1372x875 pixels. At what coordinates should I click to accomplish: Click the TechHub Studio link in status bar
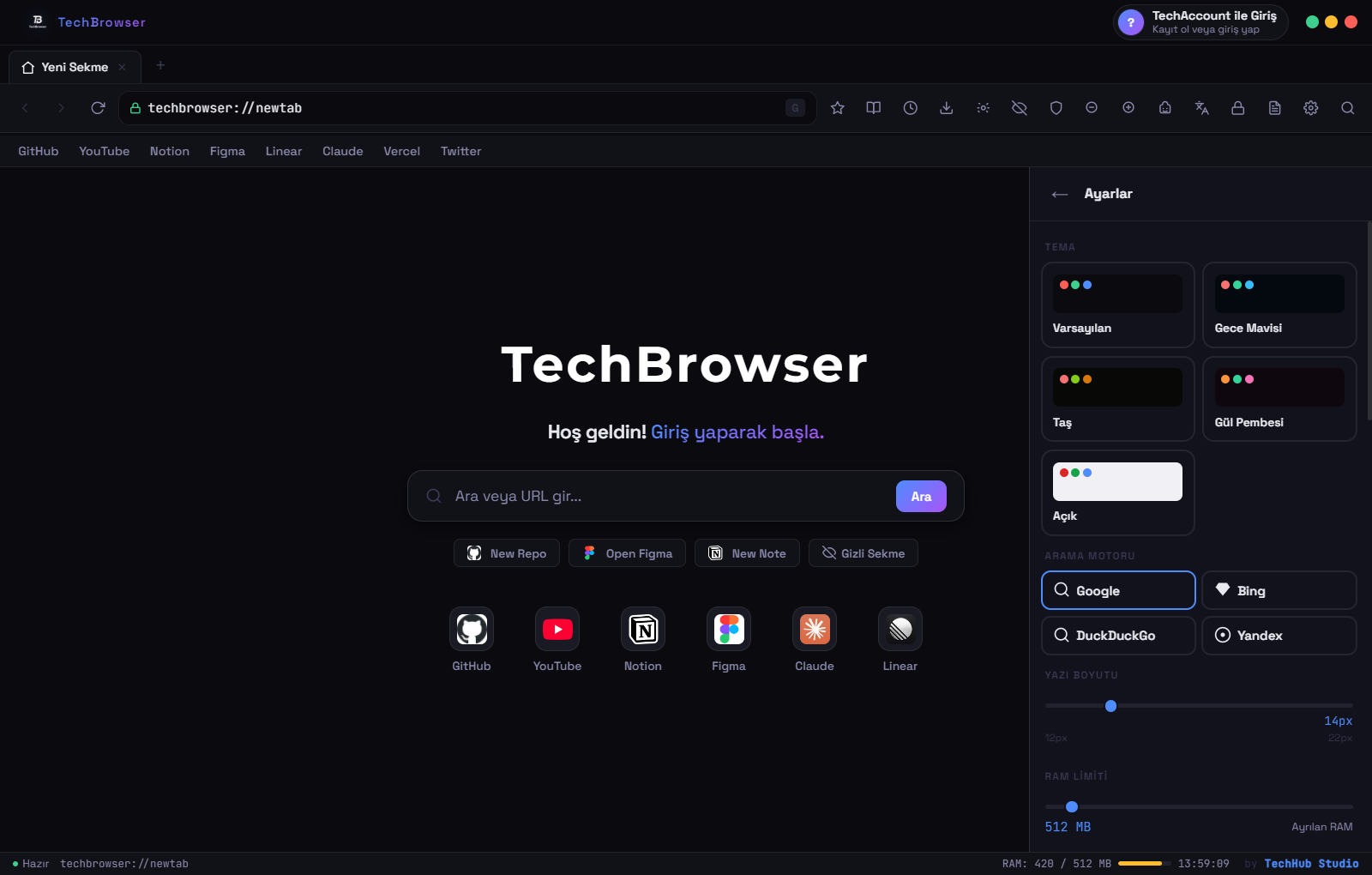[1311, 864]
